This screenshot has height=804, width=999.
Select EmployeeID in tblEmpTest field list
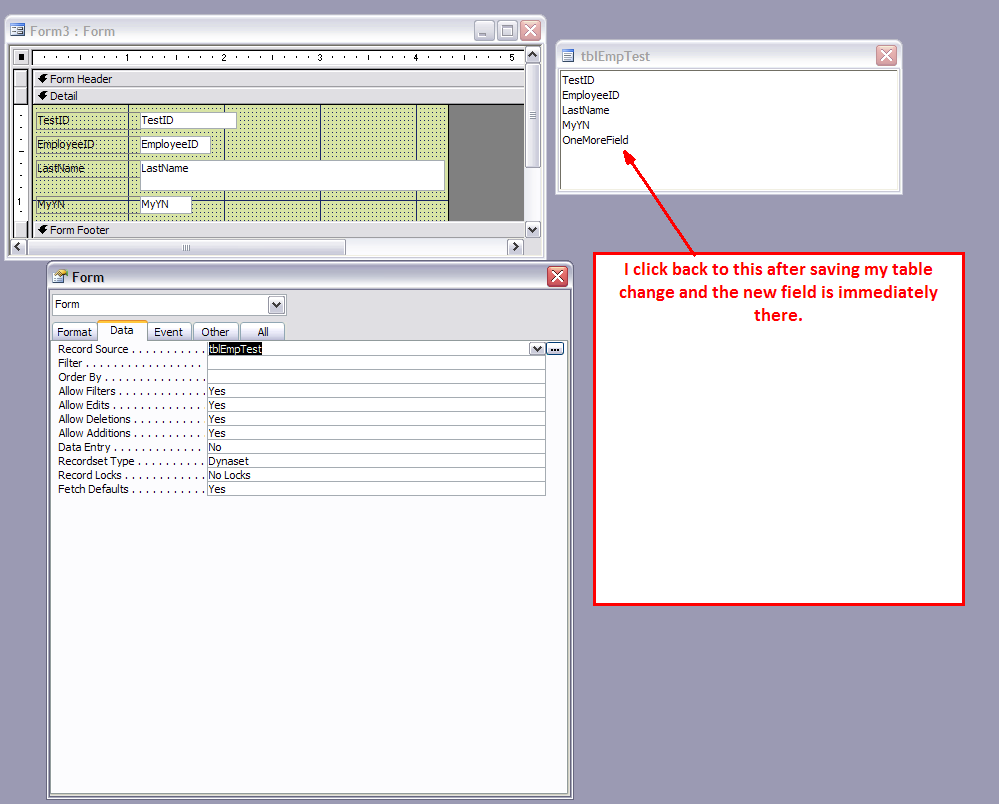pyautogui.click(x=590, y=95)
